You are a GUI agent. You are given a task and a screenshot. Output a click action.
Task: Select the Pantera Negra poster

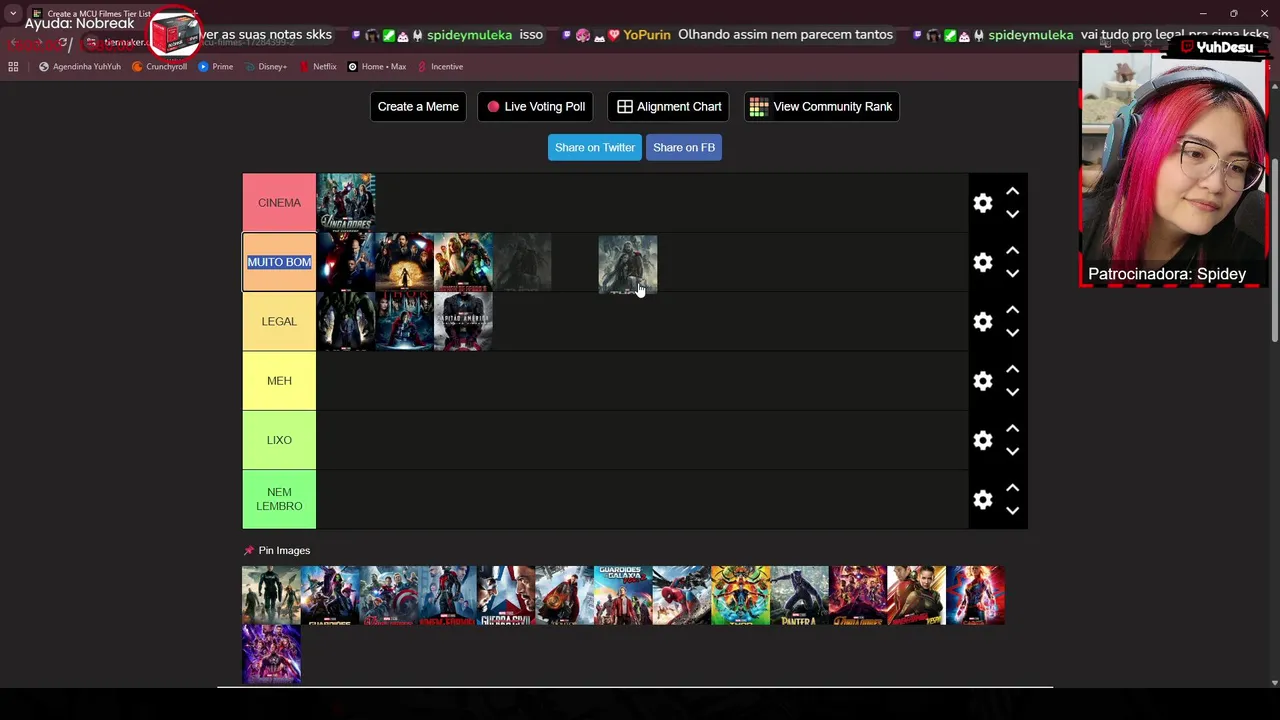coord(799,595)
